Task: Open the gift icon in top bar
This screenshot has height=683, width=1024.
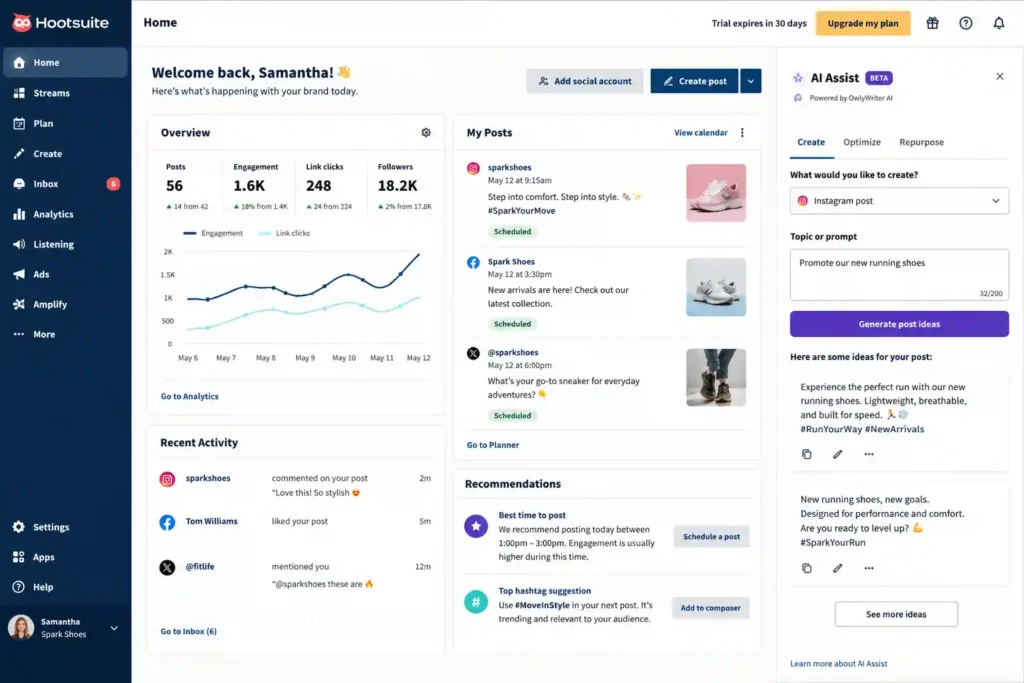Action: tap(933, 23)
